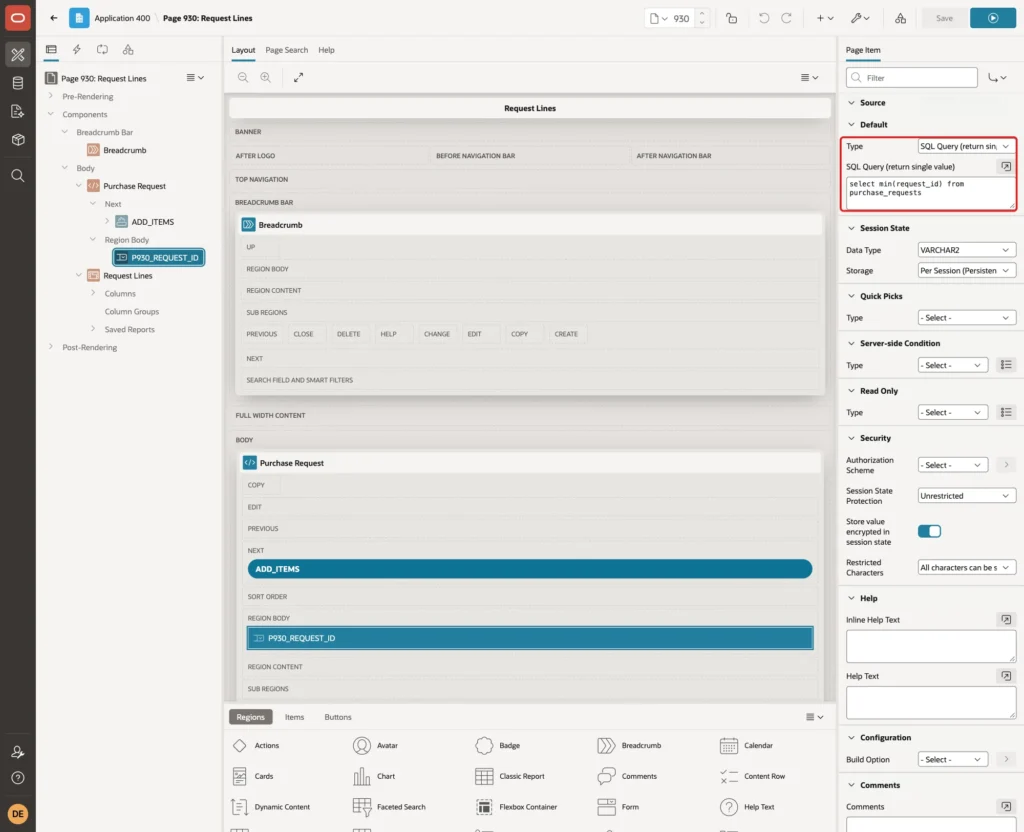Open the Storage dropdown

pos(966,270)
